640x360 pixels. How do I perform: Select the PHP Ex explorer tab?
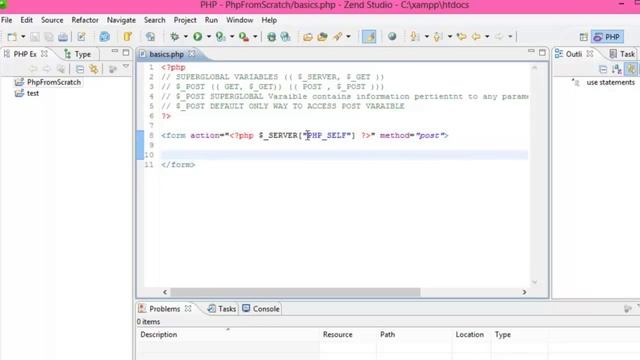point(24,54)
